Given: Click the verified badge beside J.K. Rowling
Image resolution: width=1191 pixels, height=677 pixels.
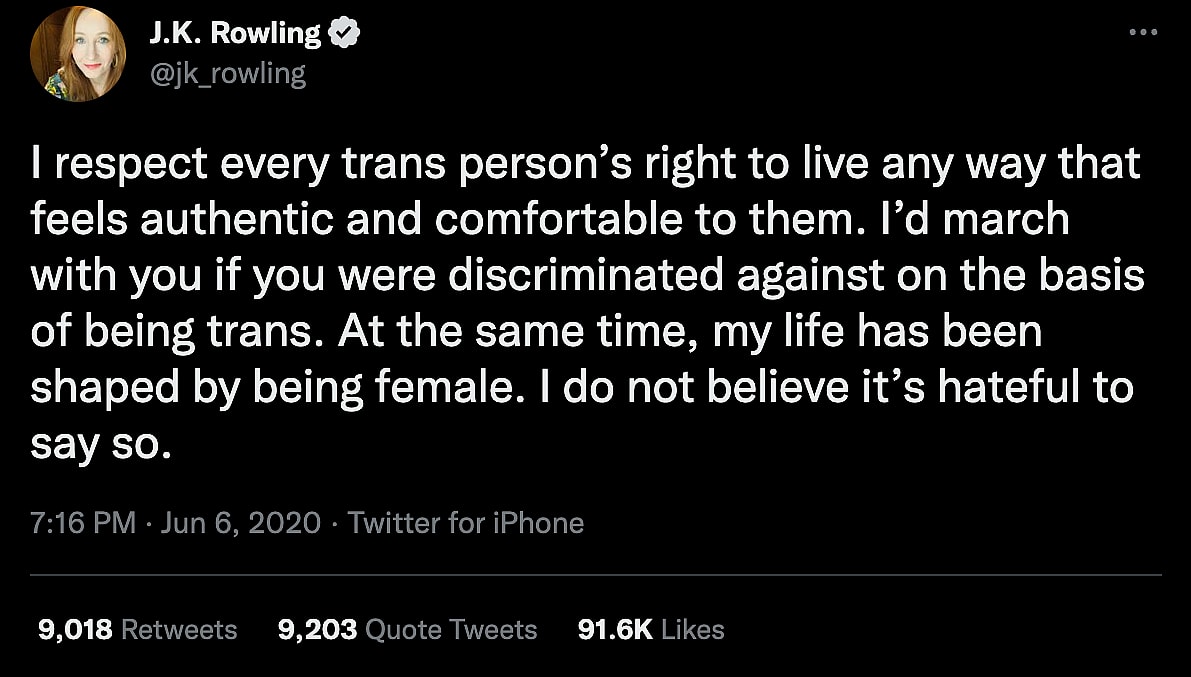Looking at the screenshot, I should coord(345,34).
